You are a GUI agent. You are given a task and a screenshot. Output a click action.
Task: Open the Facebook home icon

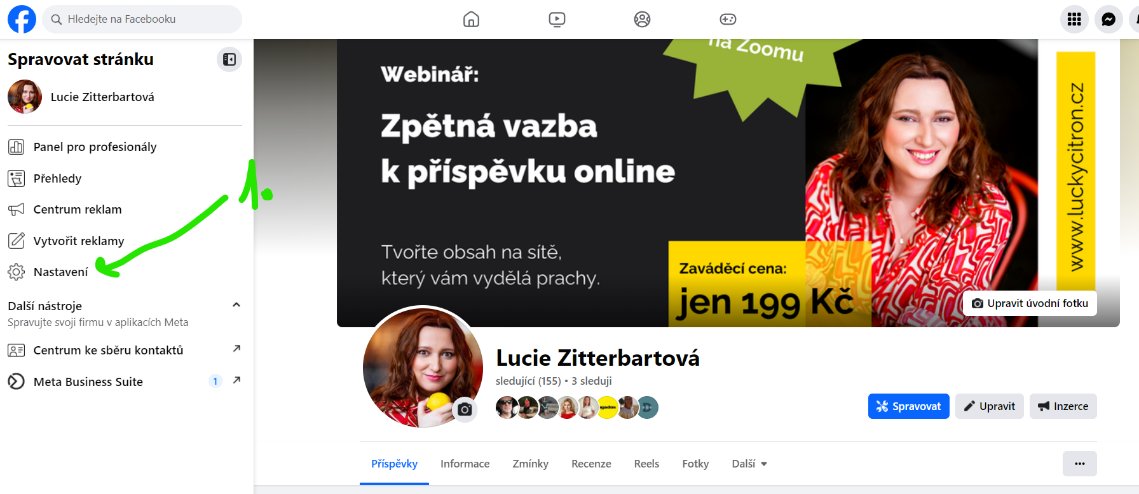pyautogui.click(x=471, y=20)
